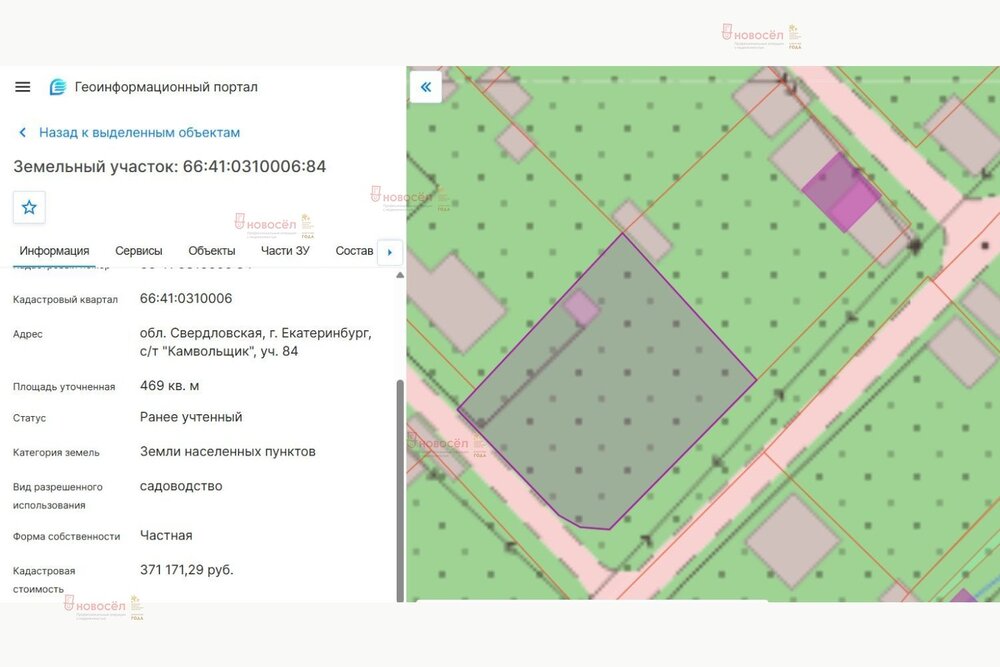Click the info panel vertical scrollbar
This screenshot has width=1000, height=667.
400,490
